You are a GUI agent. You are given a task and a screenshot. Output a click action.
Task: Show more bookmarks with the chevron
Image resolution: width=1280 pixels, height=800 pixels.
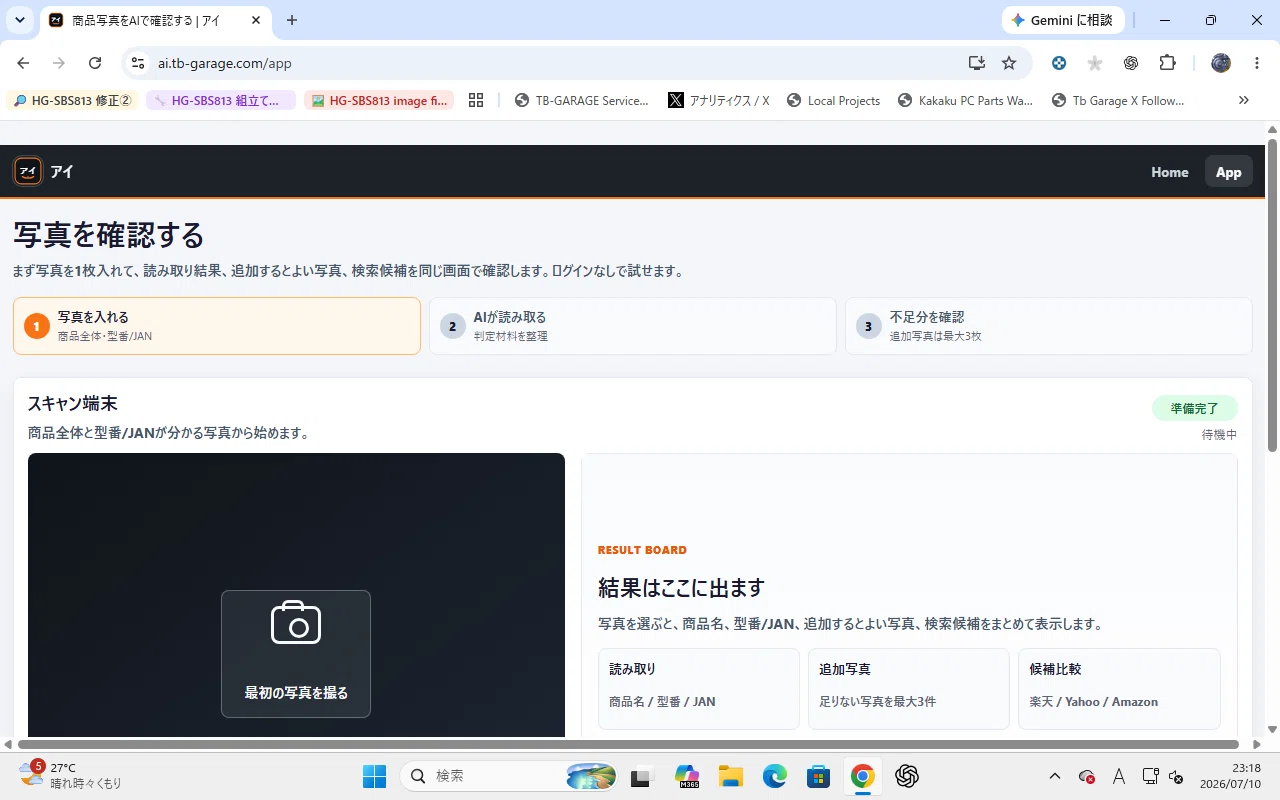click(x=1244, y=100)
